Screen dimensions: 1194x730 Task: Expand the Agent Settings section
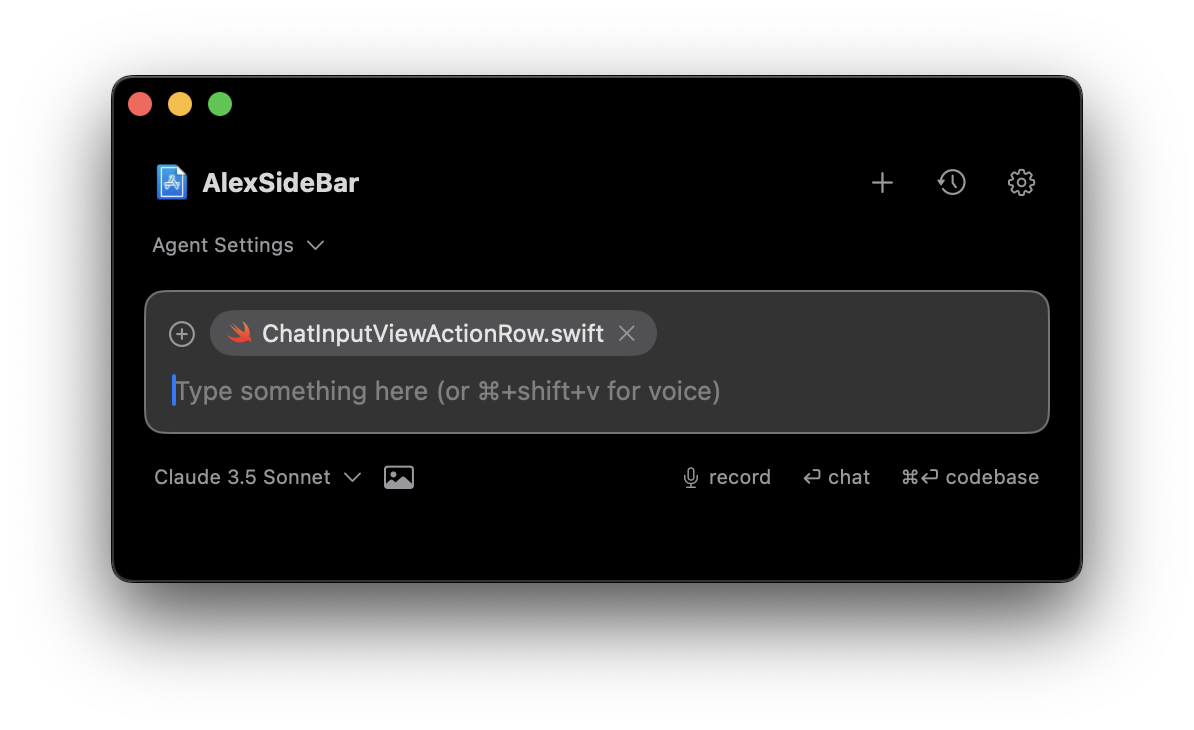click(x=223, y=245)
